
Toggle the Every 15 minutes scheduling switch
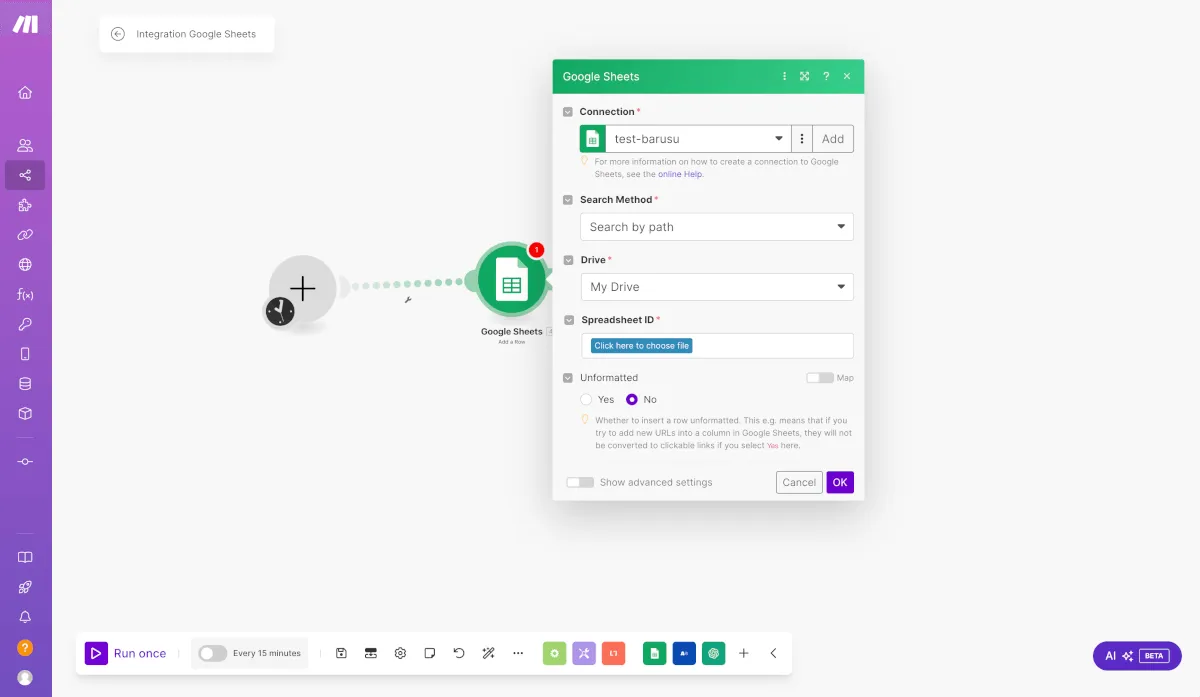tap(212, 653)
